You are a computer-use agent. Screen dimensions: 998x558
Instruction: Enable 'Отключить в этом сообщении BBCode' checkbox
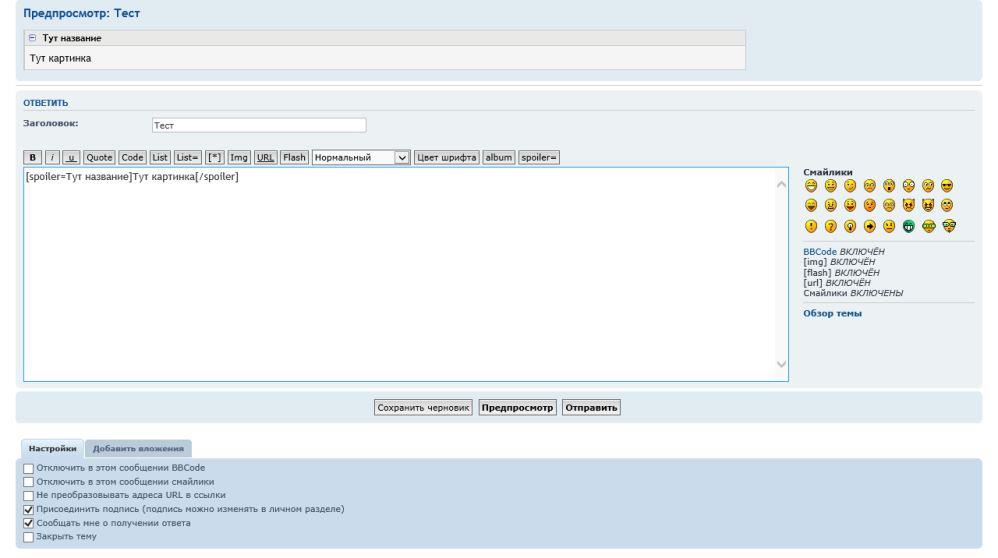pos(28,468)
